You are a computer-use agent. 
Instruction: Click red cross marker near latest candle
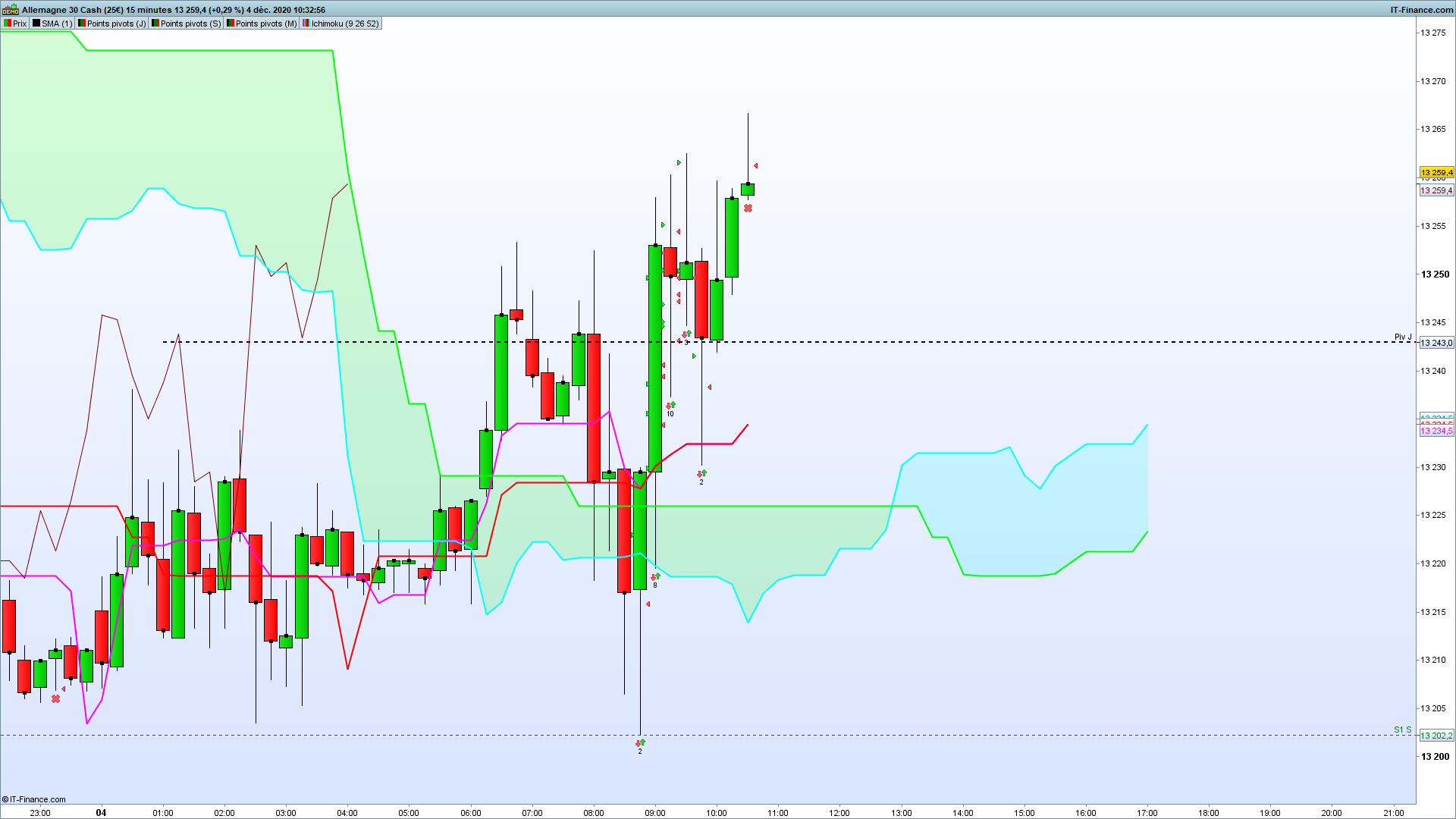[748, 209]
